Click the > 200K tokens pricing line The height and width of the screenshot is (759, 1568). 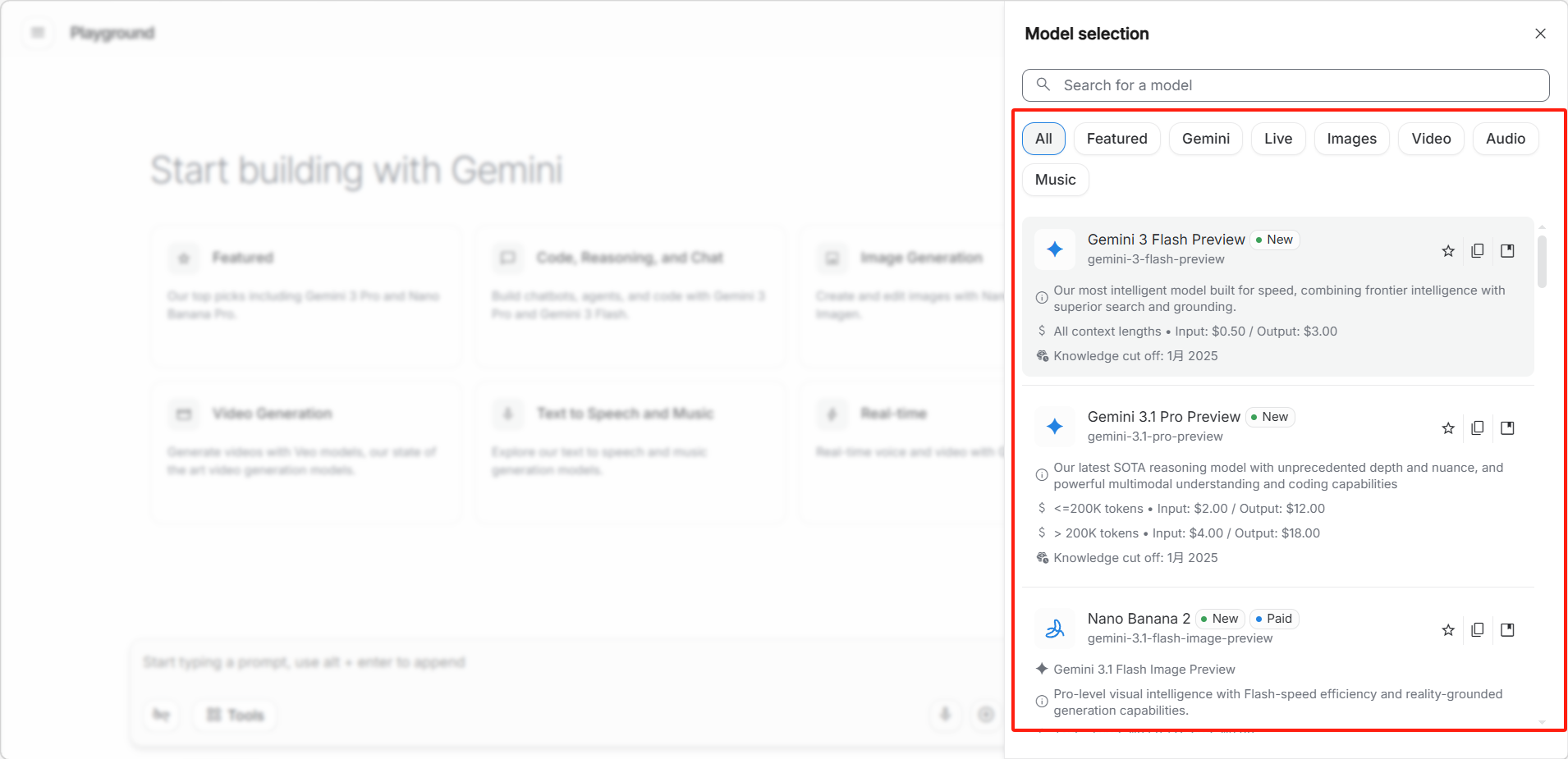(x=1187, y=533)
